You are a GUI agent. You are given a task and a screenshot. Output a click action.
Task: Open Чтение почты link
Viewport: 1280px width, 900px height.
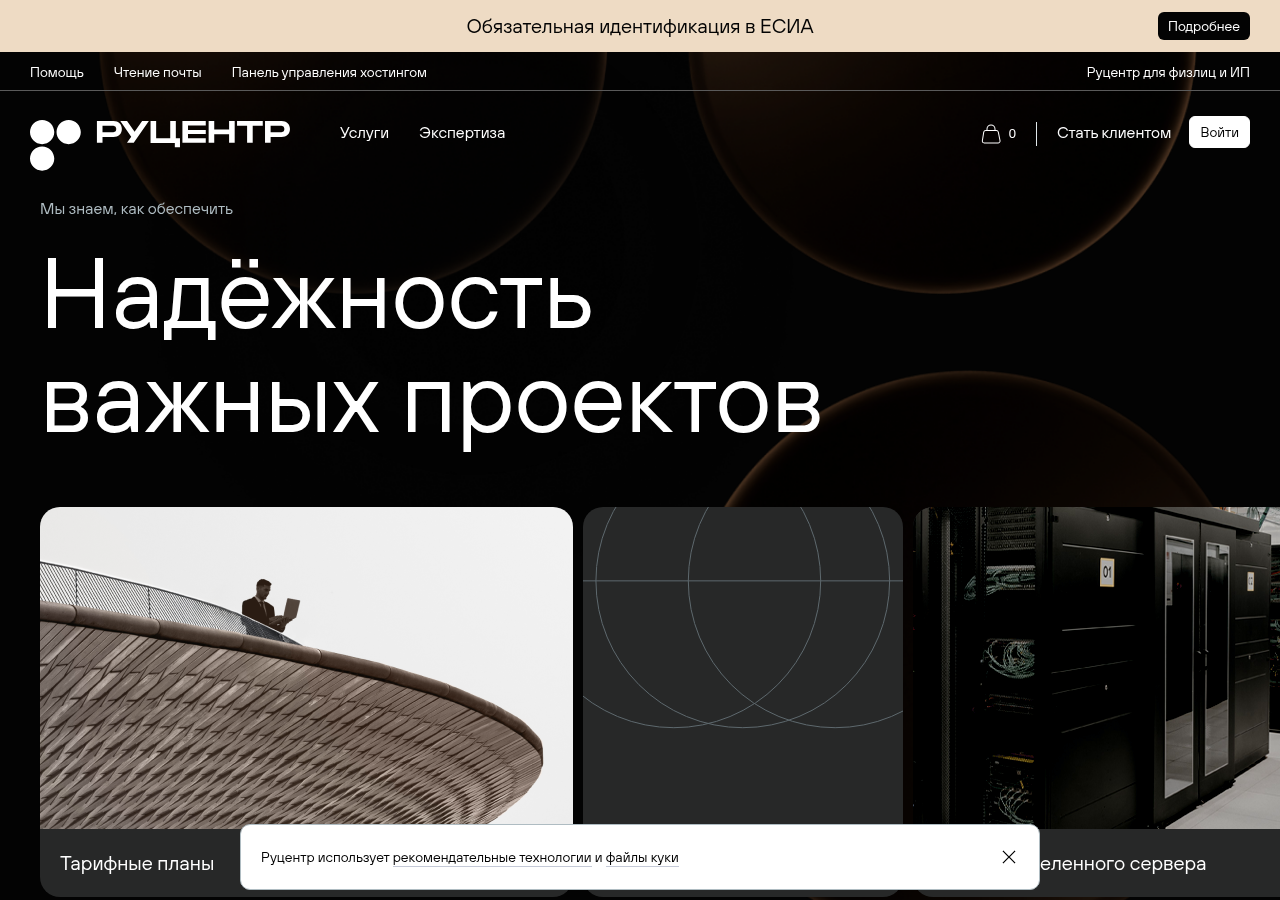pyautogui.click(x=158, y=72)
